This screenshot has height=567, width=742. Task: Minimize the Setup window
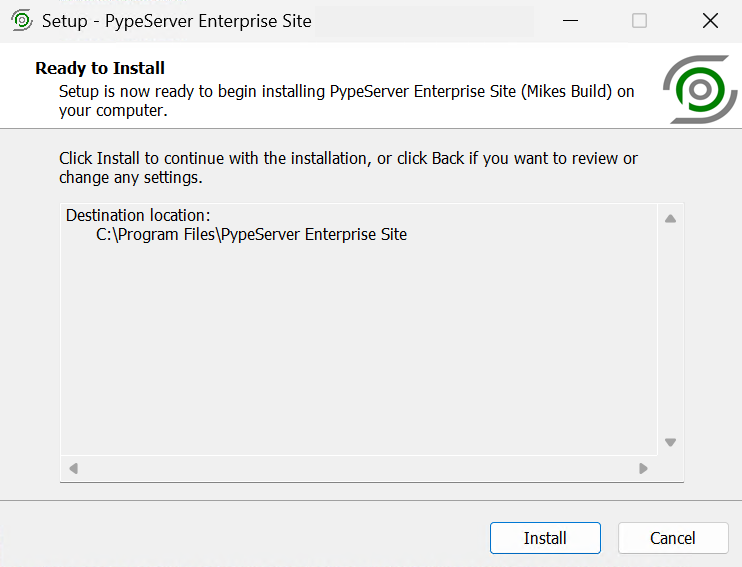[570, 20]
